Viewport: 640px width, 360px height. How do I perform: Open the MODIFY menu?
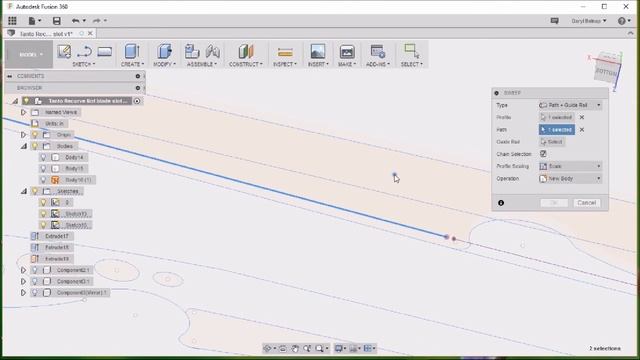[164, 64]
